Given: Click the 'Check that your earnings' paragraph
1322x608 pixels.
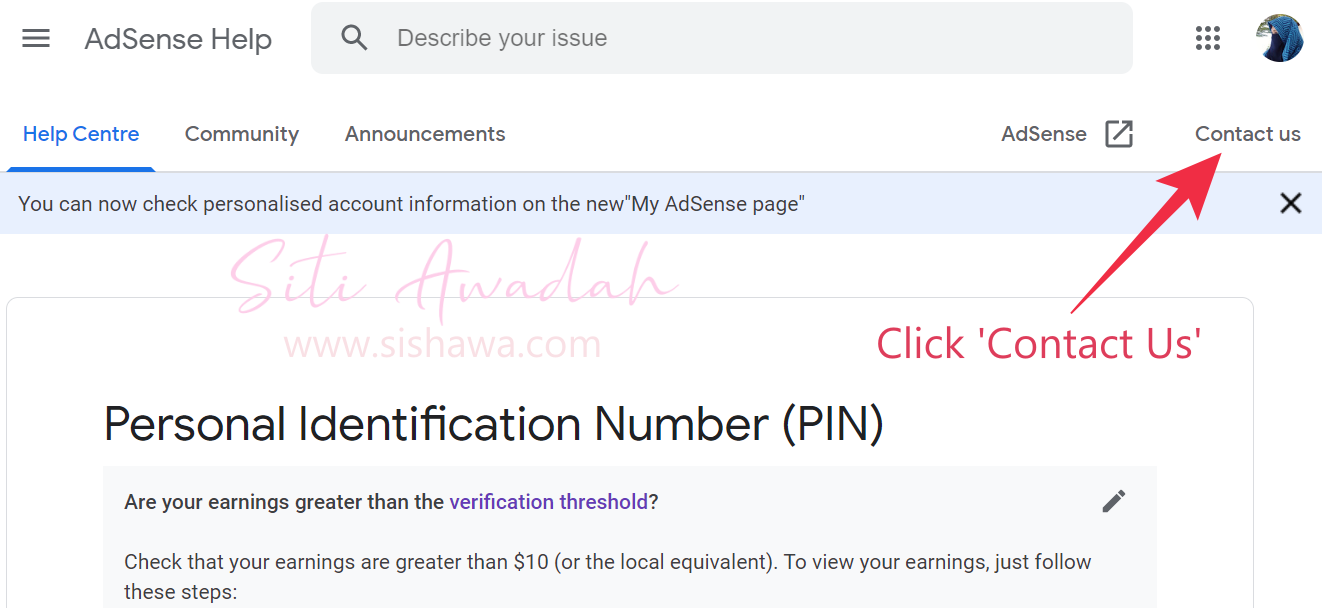Looking at the screenshot, I should [608, 576].
